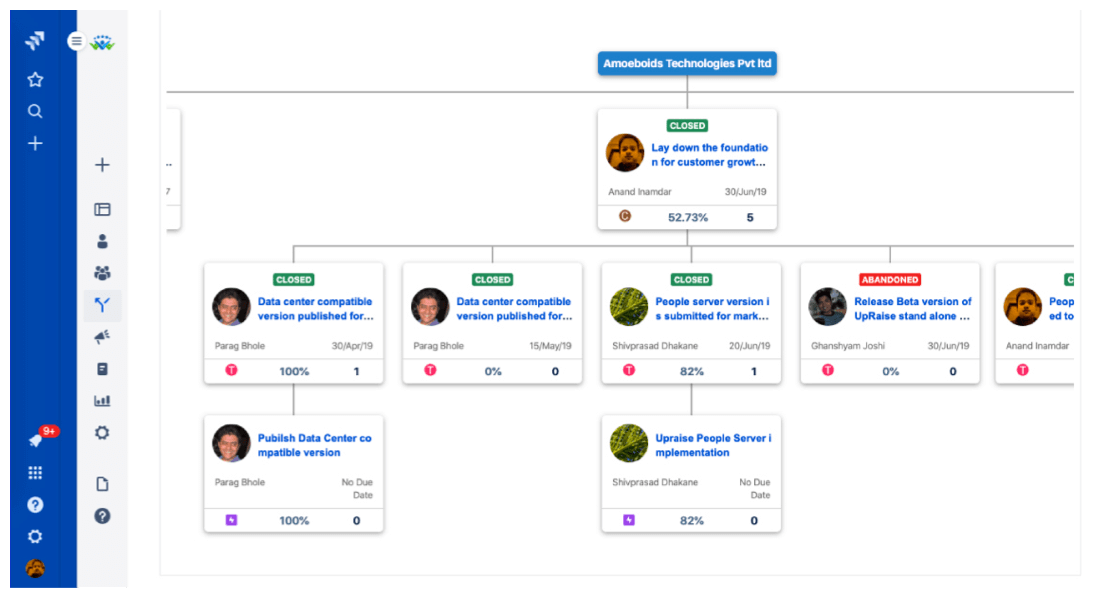Screen dimensions: 1100x598
Task: Open the UpRaise profile person icon
Action: point(102,240)
